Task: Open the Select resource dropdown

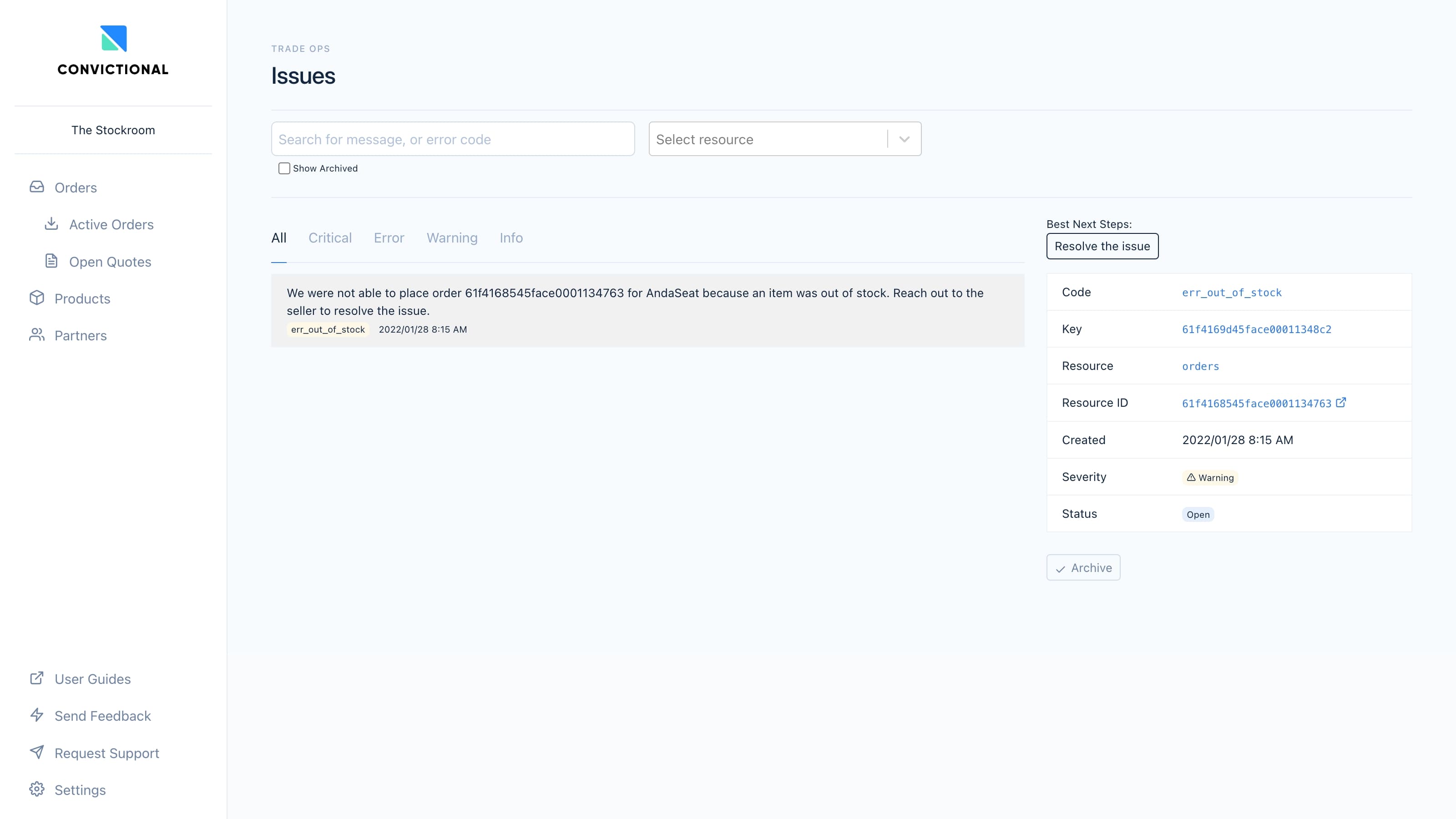Action: tap(768, 139)
